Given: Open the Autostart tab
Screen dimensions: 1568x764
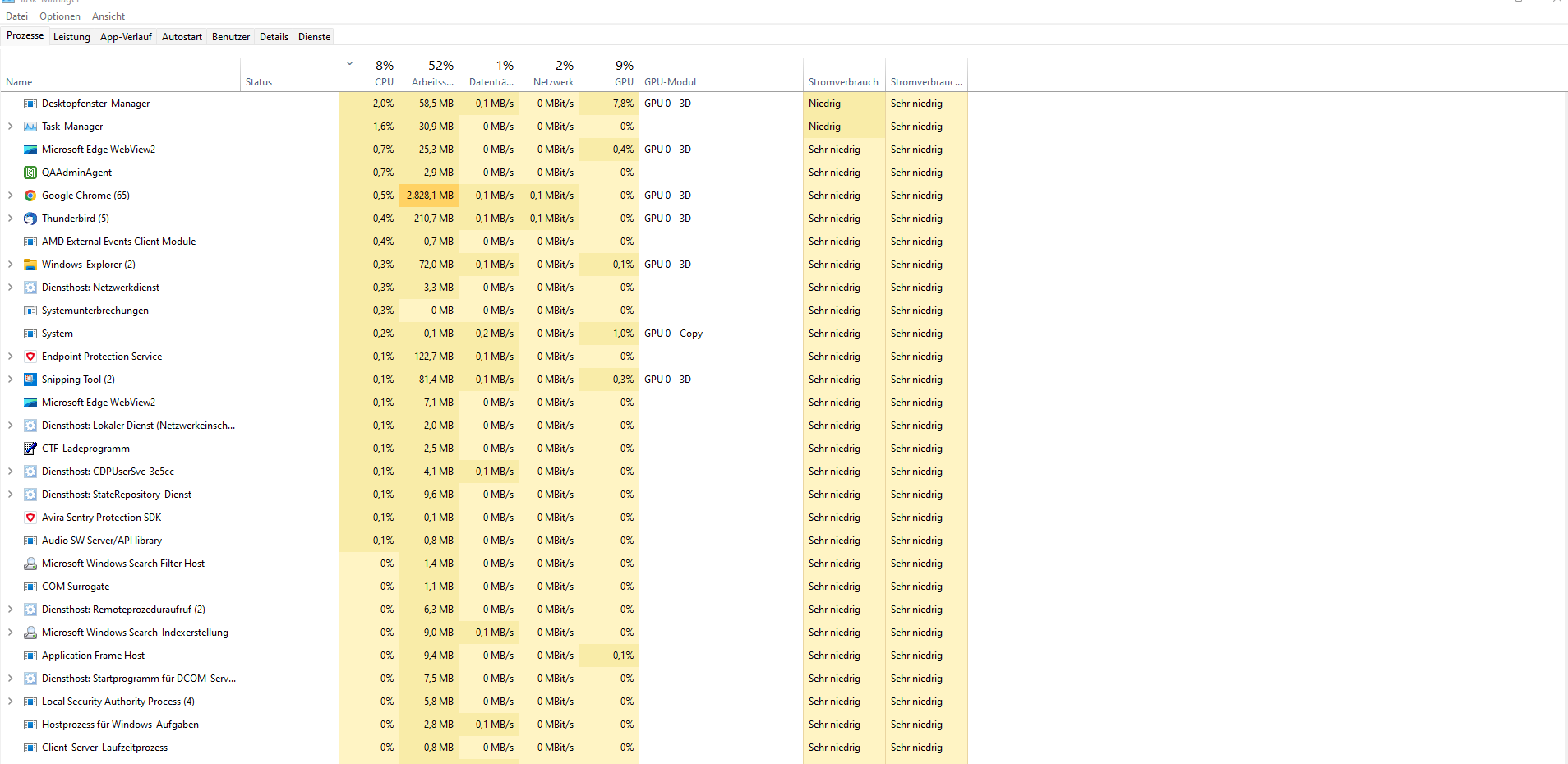Looking at the screenshot, I should (x=182, y=36).
